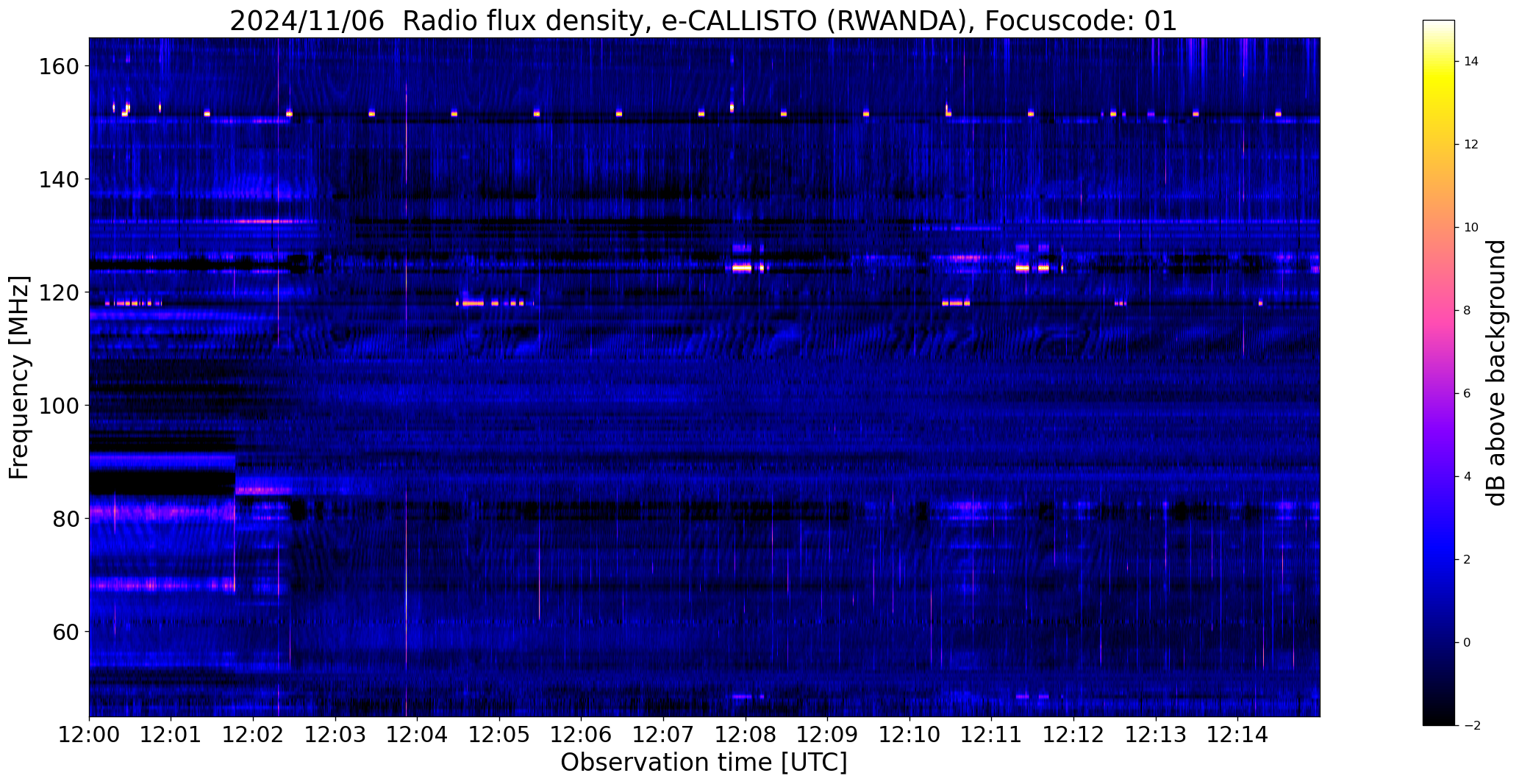Click the 12:12 time tick label

[1073, 734]
